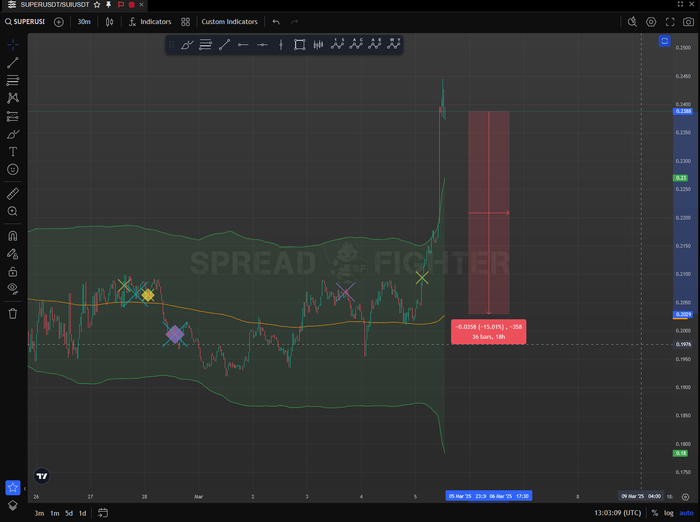
Task: Open chart settings hexagon icon
Action: point(651,22)
